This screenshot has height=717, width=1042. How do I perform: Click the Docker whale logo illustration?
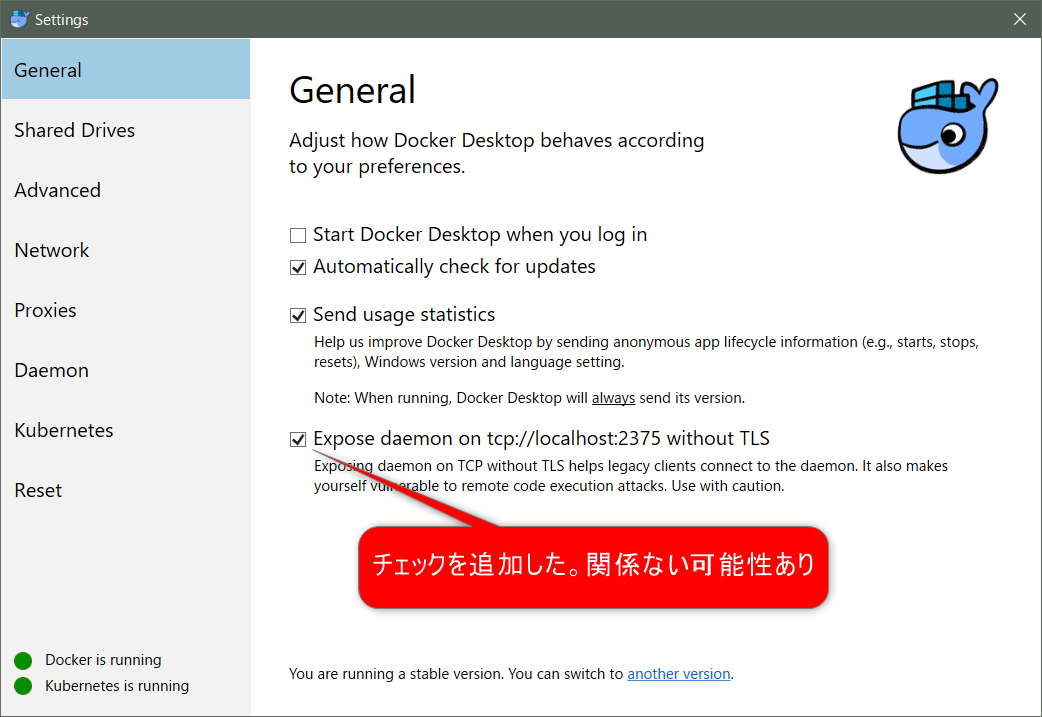[x=947, y=126]
